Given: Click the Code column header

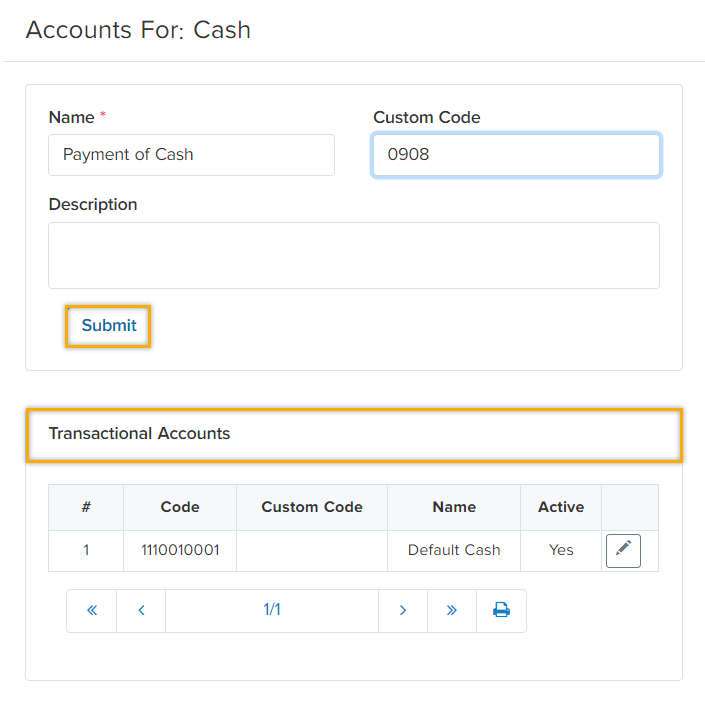Looking at the screenshot, I should click(180, 507).
